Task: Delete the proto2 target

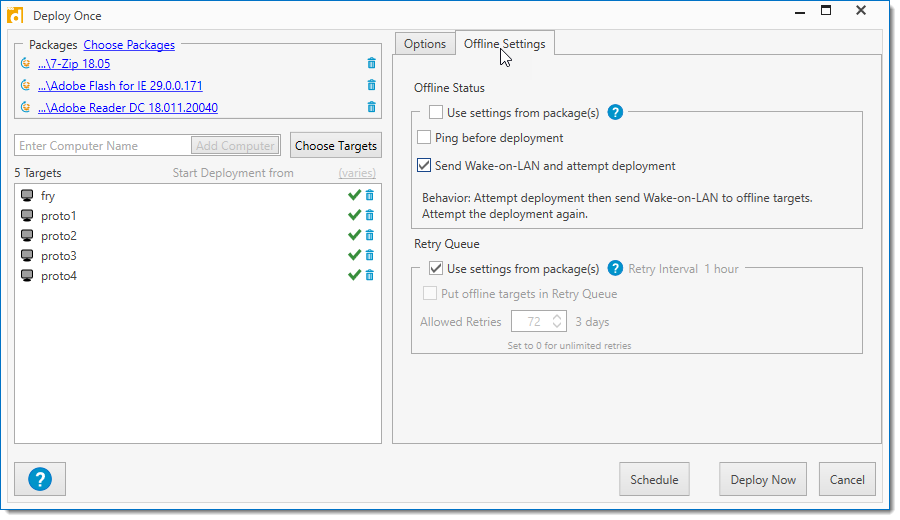Action: click(369, 236)
